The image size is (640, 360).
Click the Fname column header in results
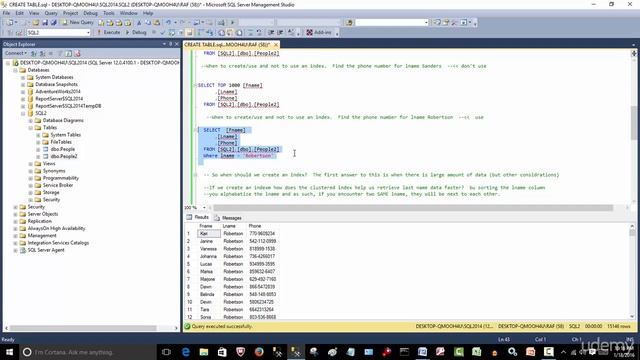[x=209, y=226]
